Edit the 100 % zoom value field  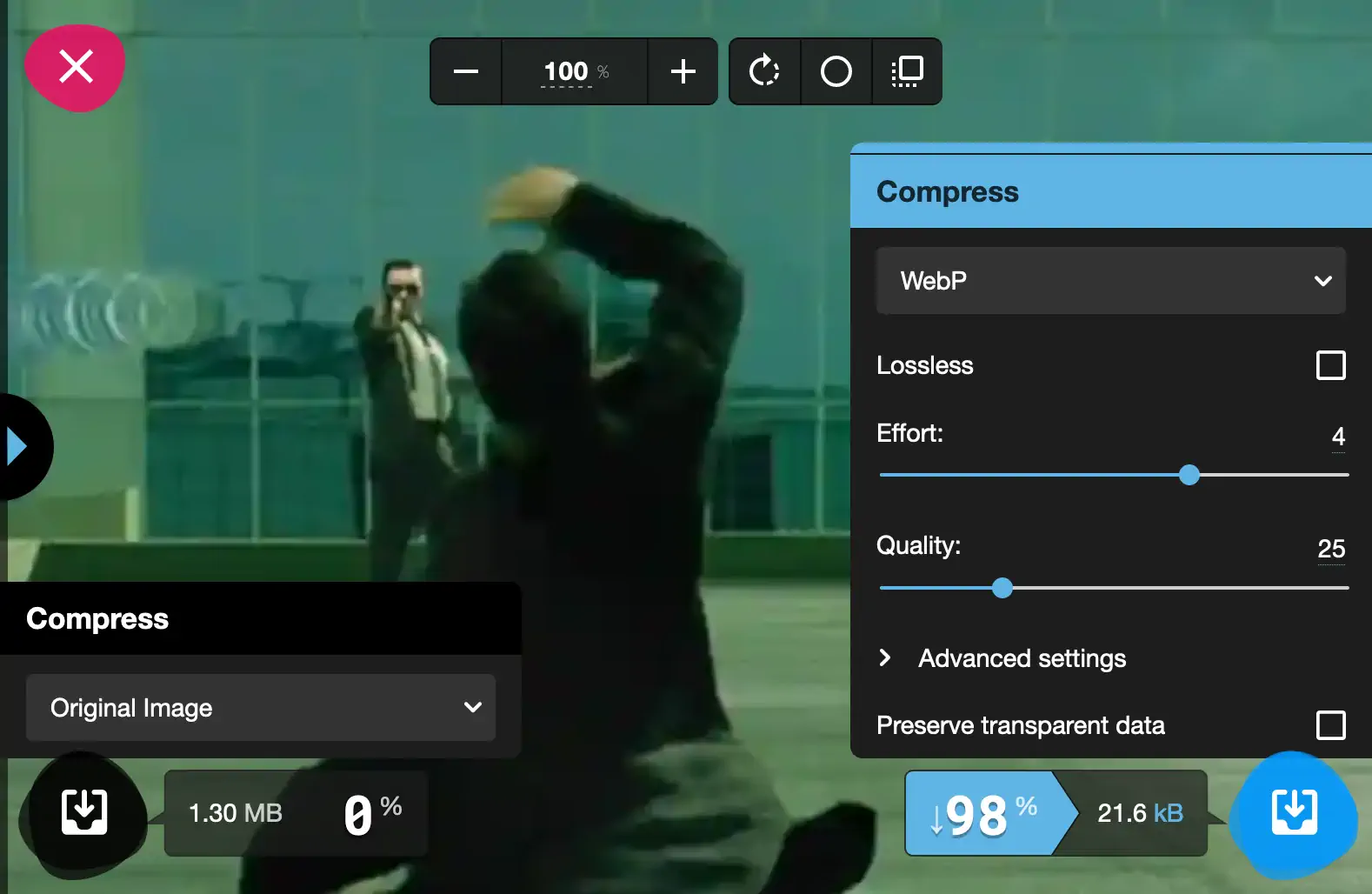pos(575,71)
